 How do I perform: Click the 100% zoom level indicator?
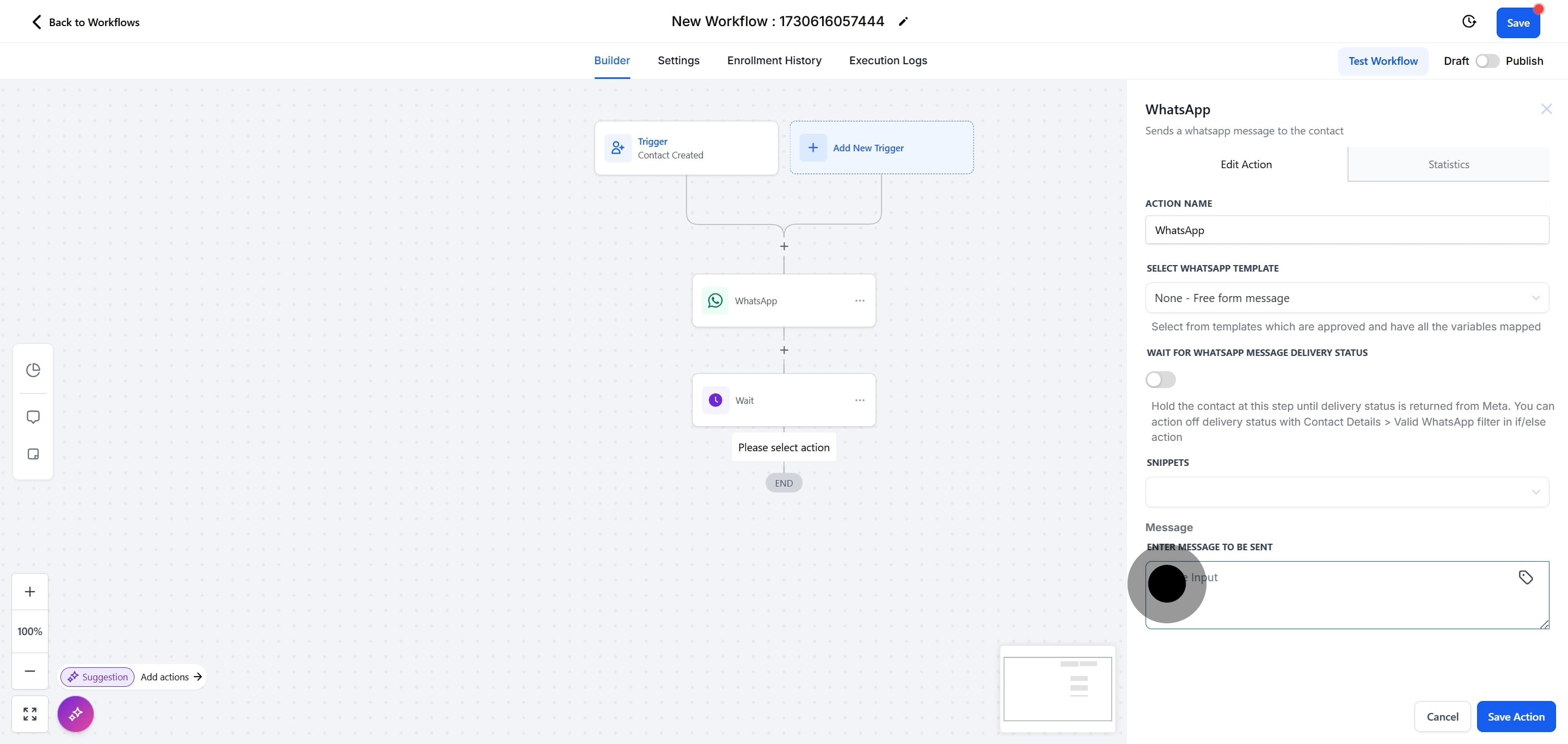coord(30,631)
